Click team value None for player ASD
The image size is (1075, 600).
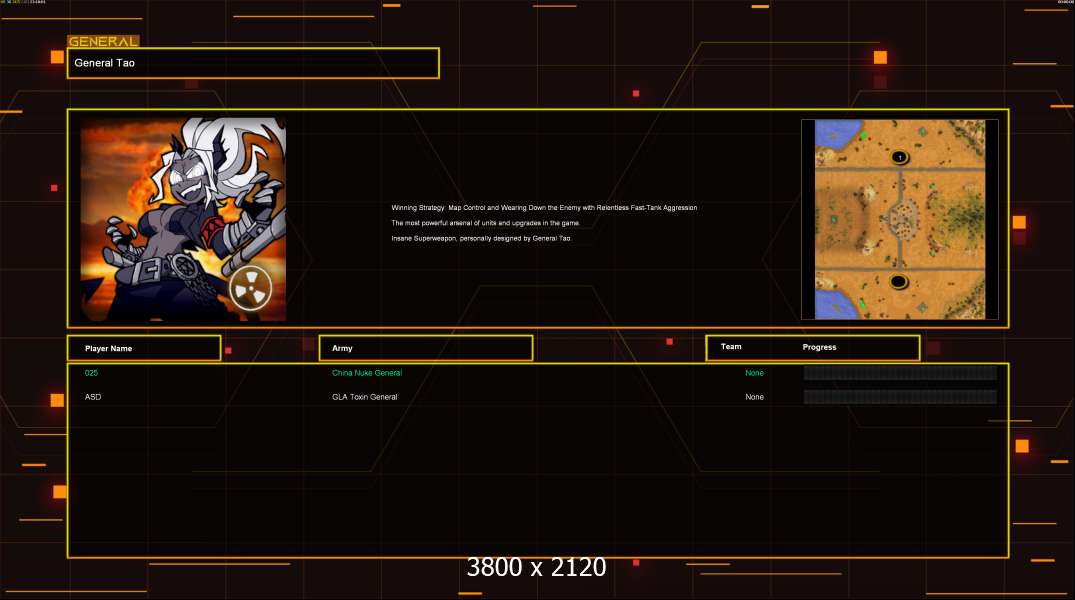(x=754, y=397)
